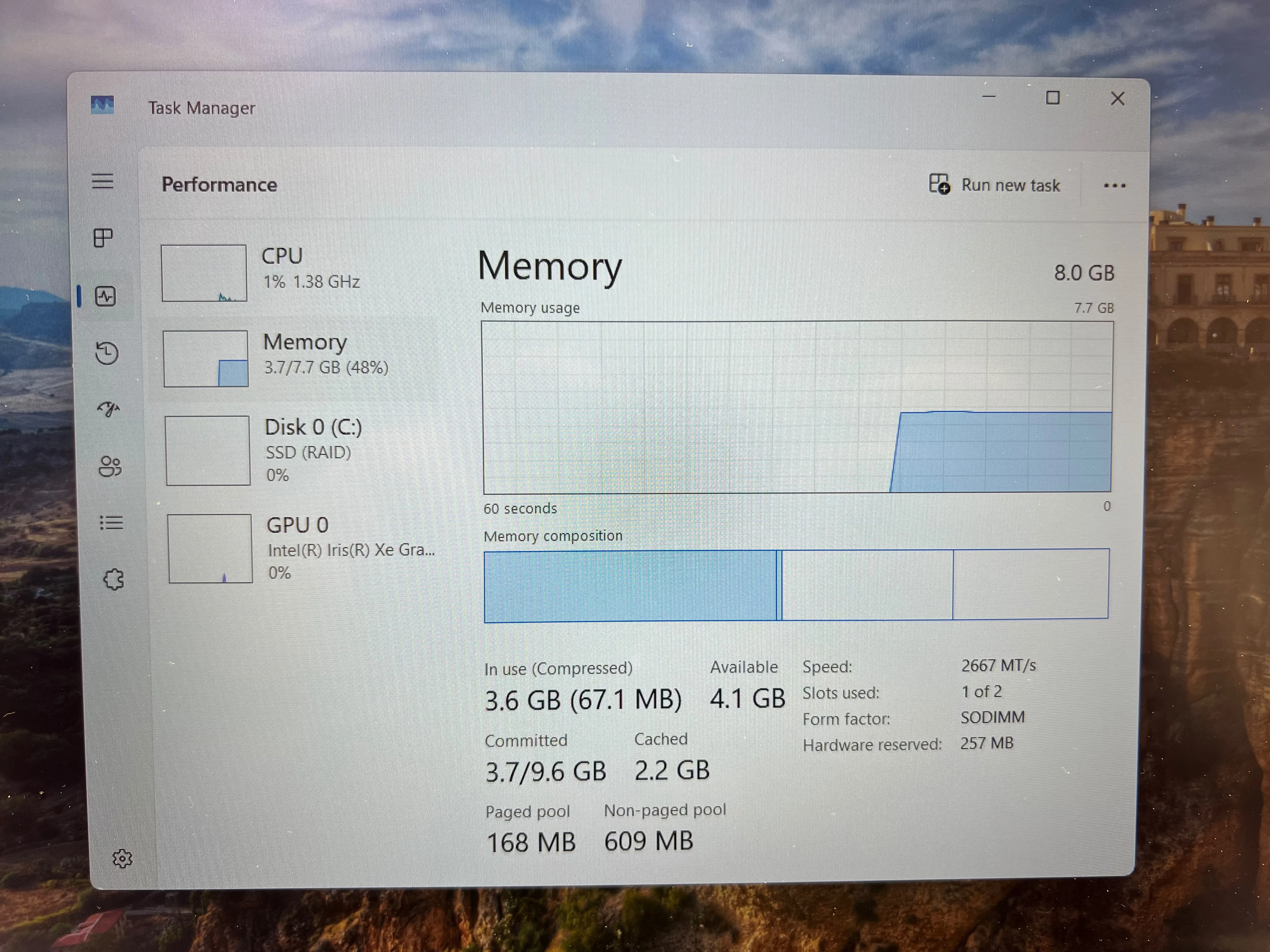
Task: Maximize the Task Manager window
Action: pyautogui.click(x=1053, y=98)
